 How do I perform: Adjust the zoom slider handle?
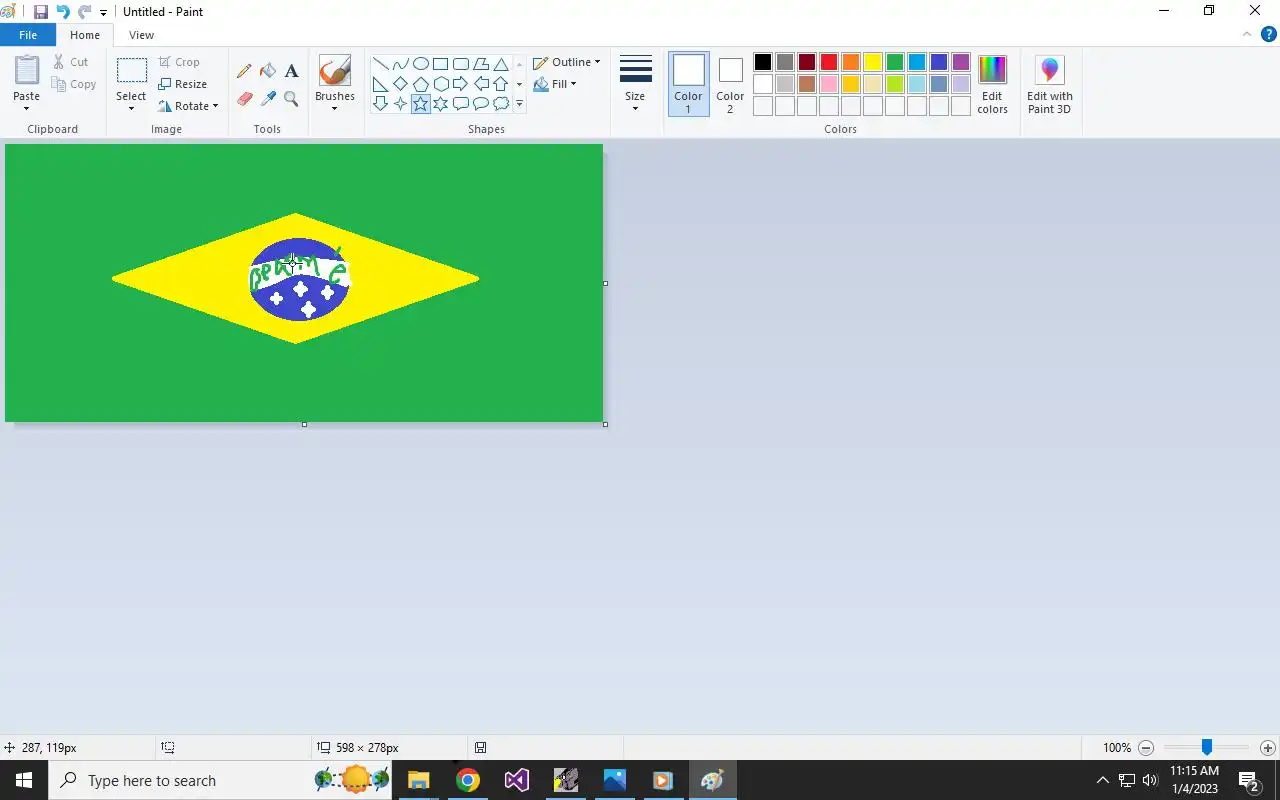1207,748
